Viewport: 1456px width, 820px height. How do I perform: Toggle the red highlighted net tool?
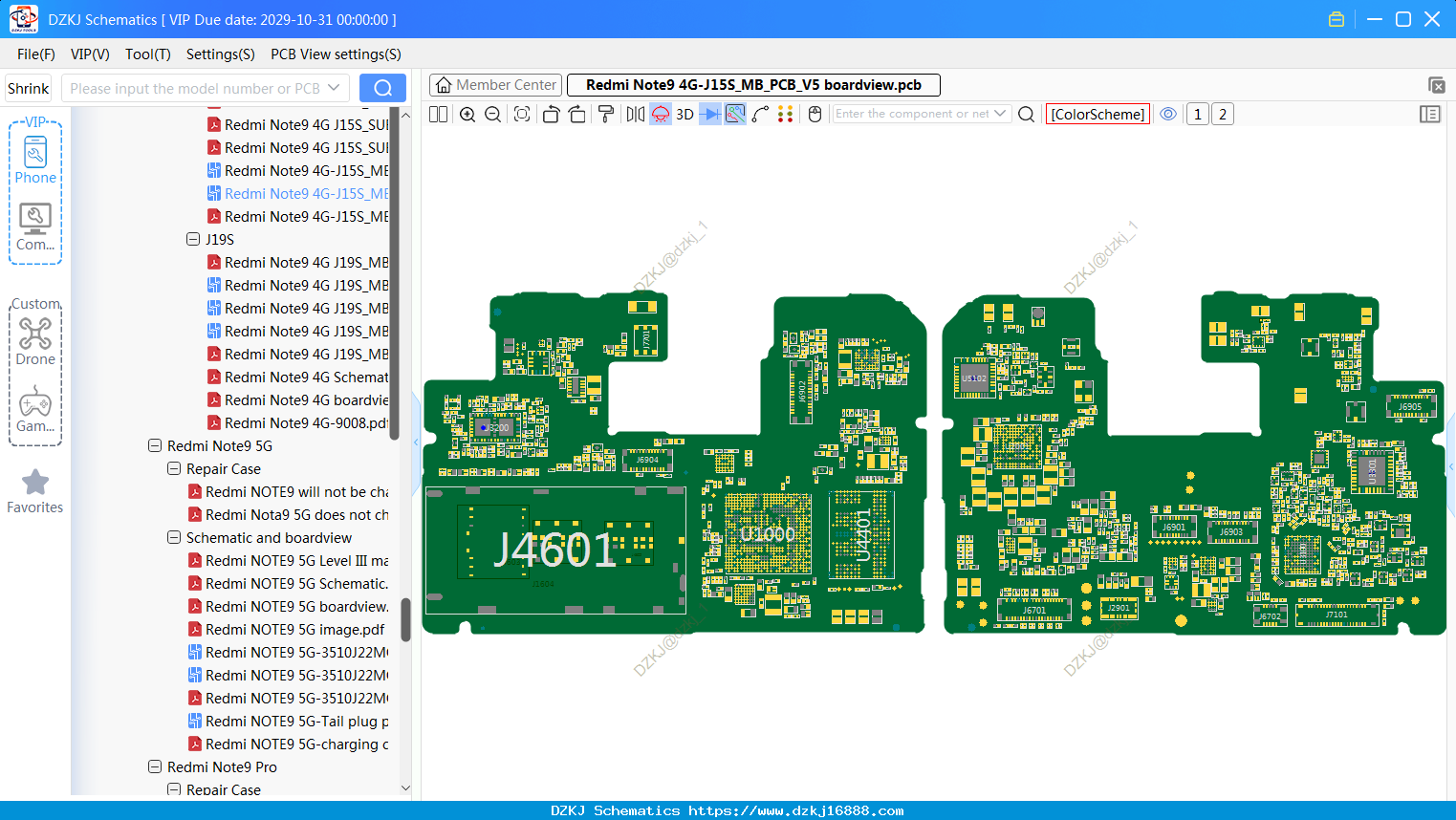coord(661,114)
